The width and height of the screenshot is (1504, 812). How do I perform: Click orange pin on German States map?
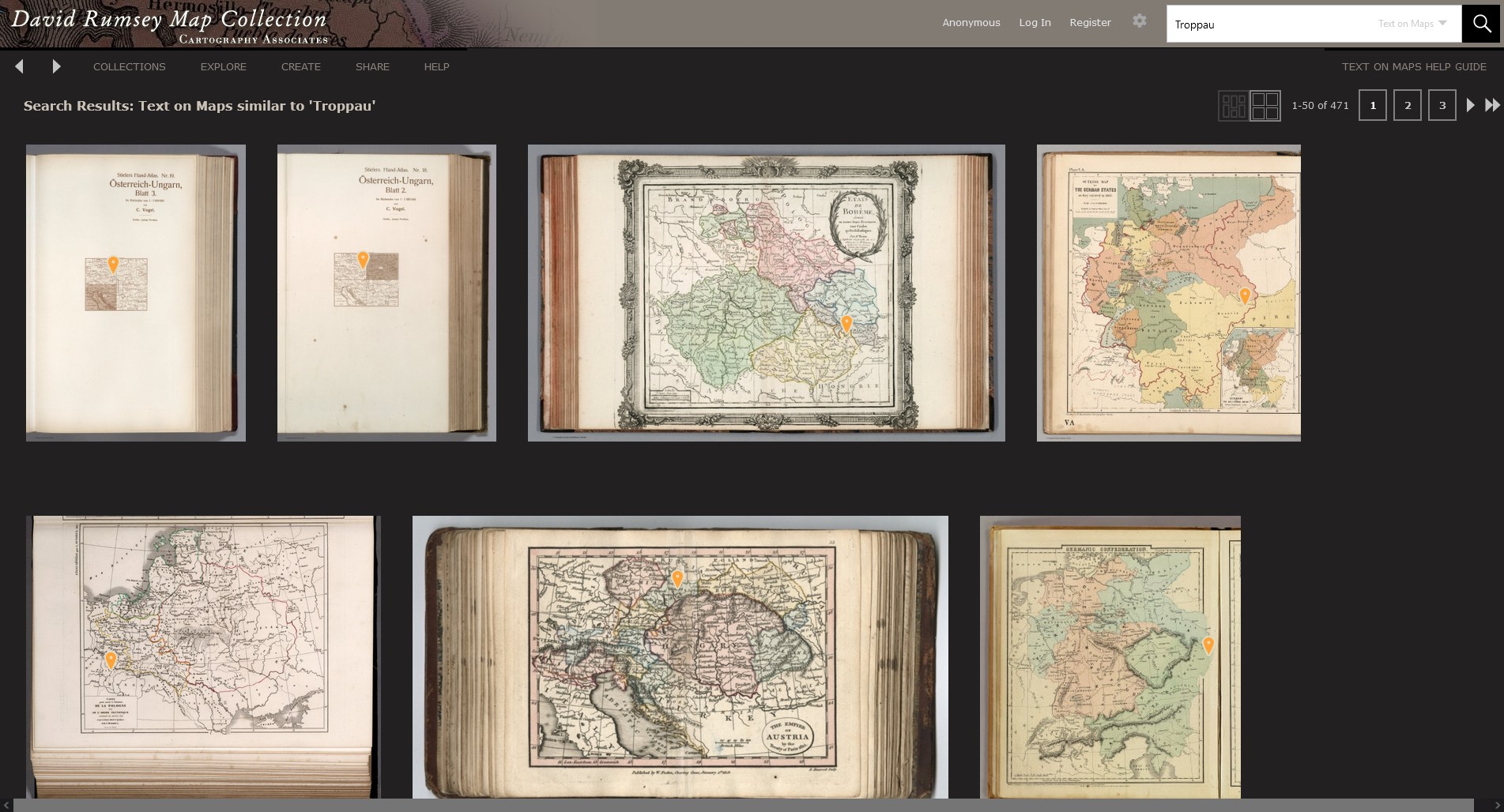click(x=1245, y=296)
